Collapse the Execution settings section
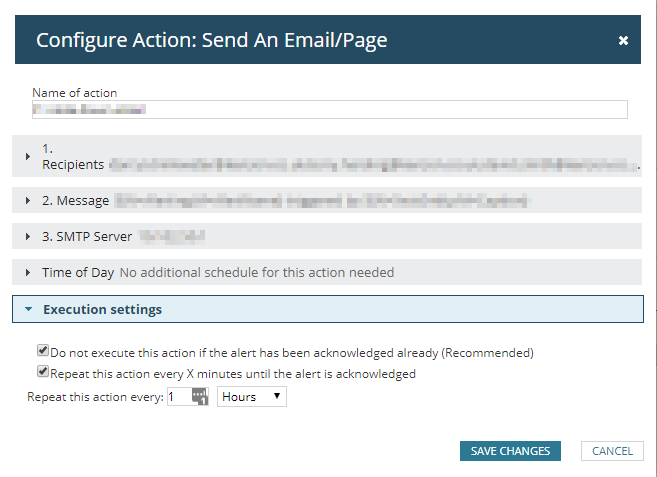The width and height of the screenshot is (657, 477). click(x=102, y=310)
